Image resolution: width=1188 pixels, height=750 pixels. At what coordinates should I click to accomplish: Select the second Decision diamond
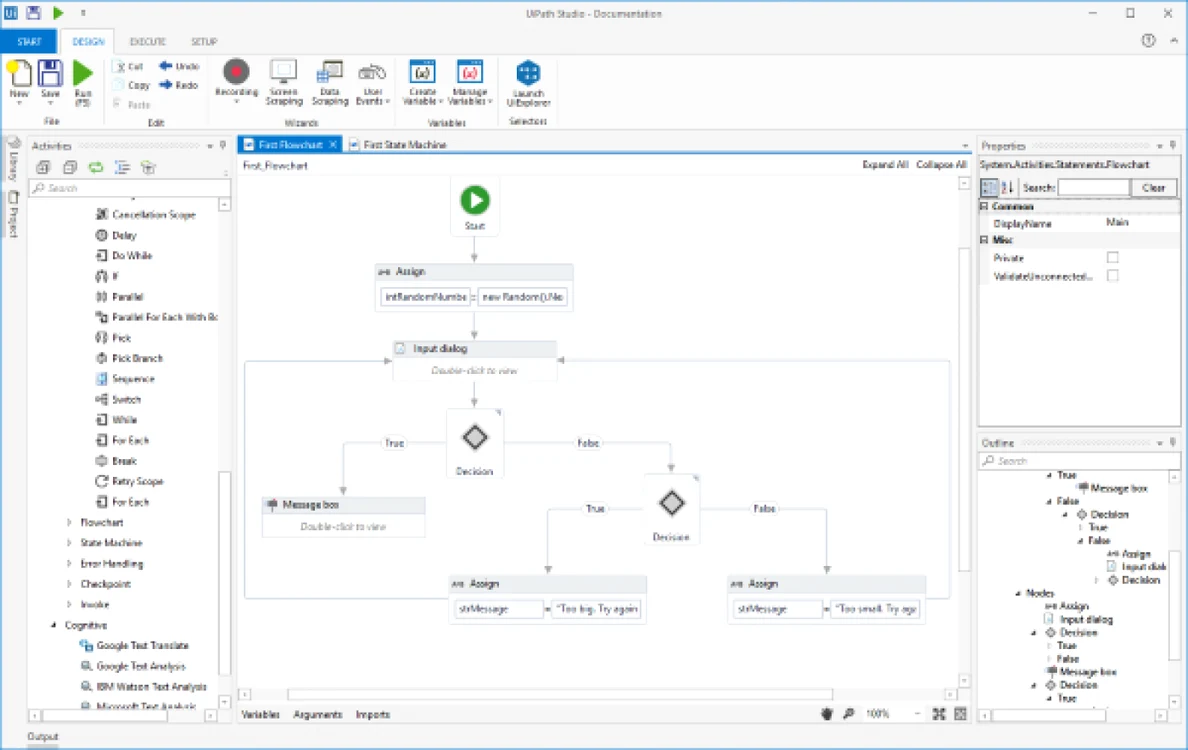click(x=671, y=503)
